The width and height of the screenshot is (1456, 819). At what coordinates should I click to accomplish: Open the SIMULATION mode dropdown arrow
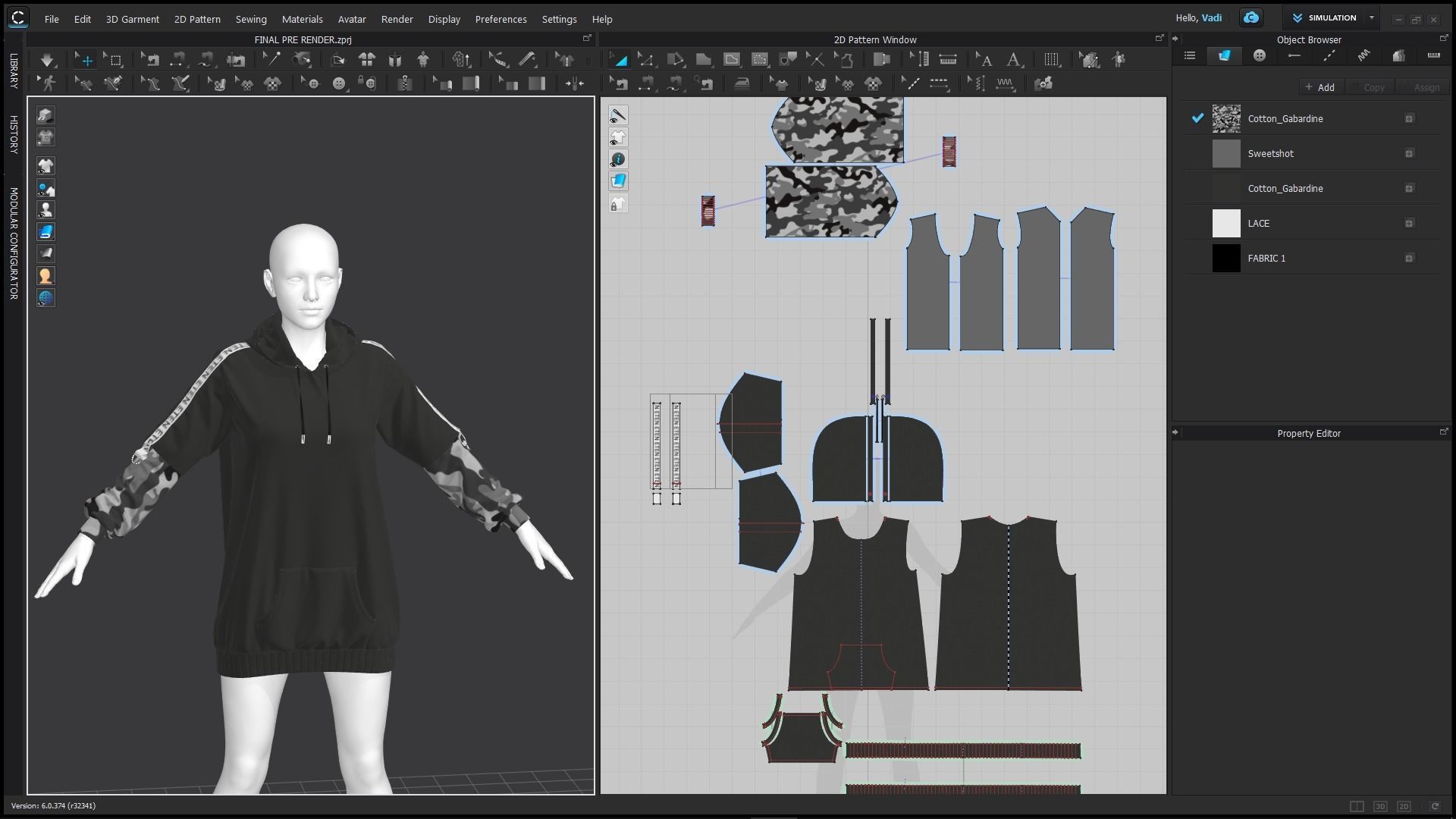click(x=1371, y=17)
